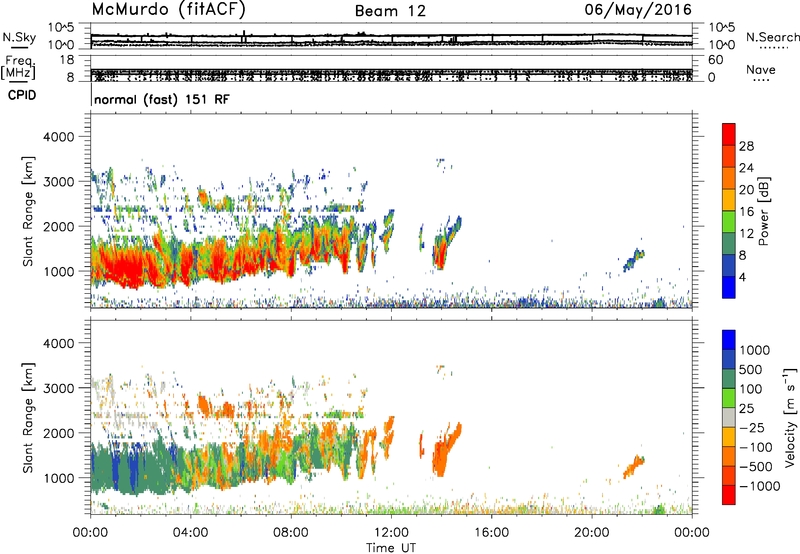Click the "18" frequency axis value

tap(67, 60)
